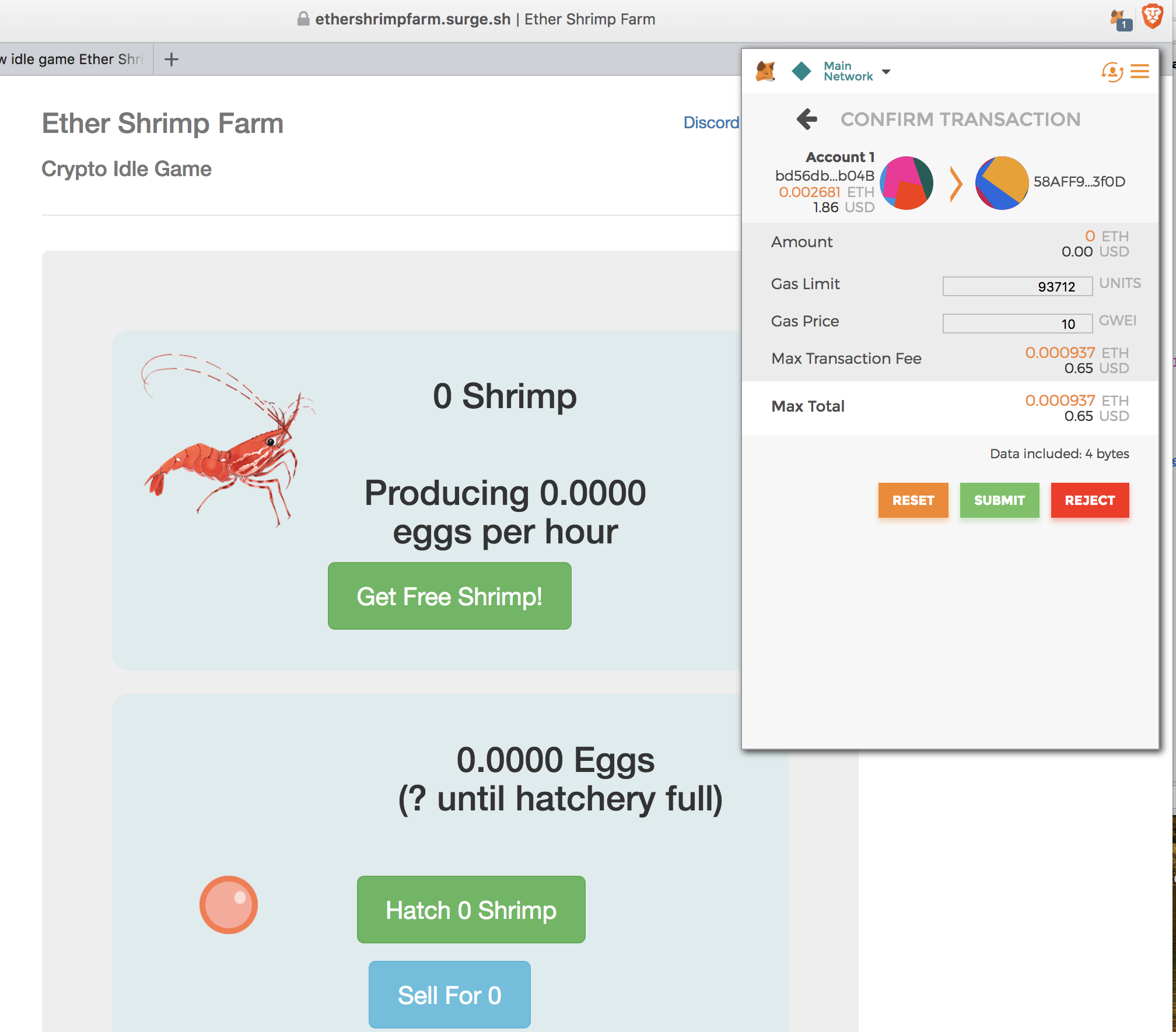This screenshot has width=1176, height=1032.
Task: Click the red shrimp image
Action: 228,440
